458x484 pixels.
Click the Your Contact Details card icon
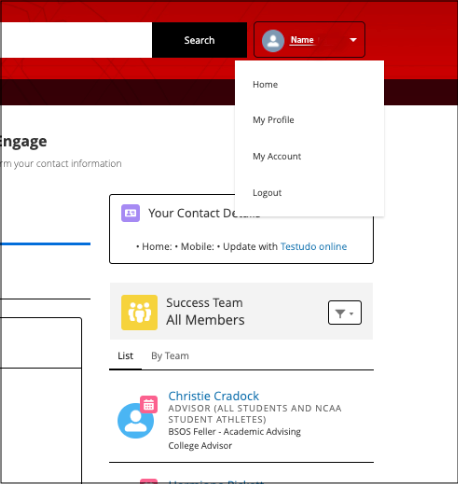coord(130,213)
